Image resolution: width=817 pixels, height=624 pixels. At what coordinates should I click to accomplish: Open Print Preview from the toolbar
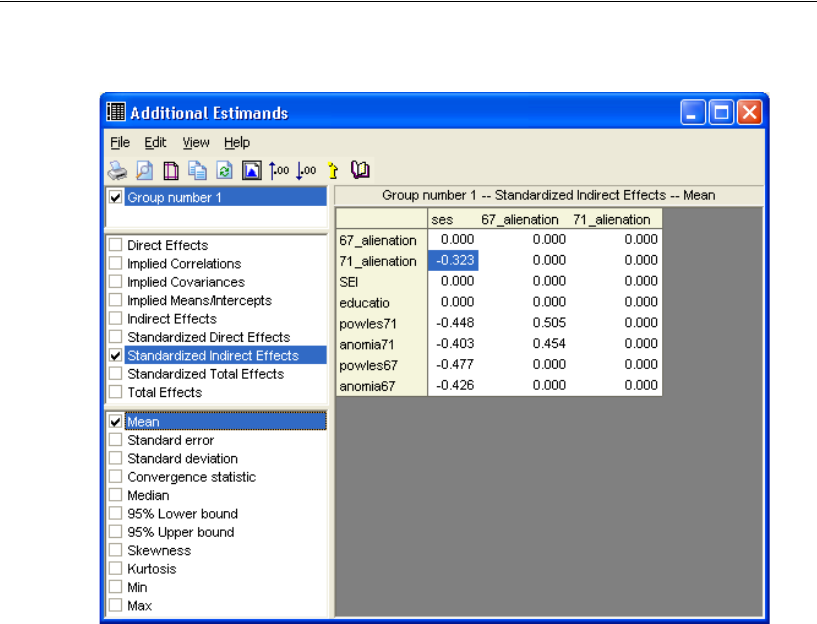[144, 170]
